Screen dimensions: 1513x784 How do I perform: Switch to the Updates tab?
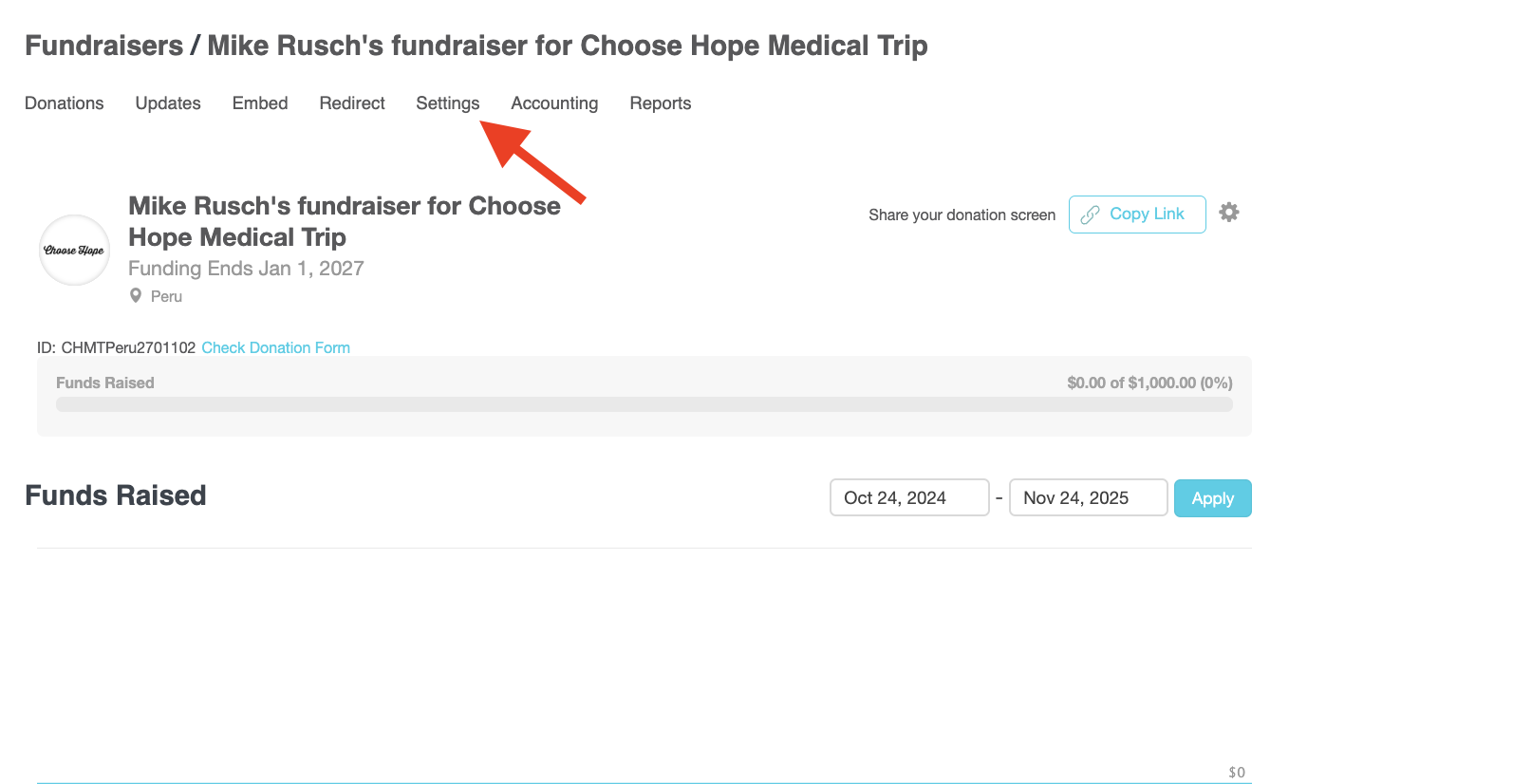[x=168, y=103]
